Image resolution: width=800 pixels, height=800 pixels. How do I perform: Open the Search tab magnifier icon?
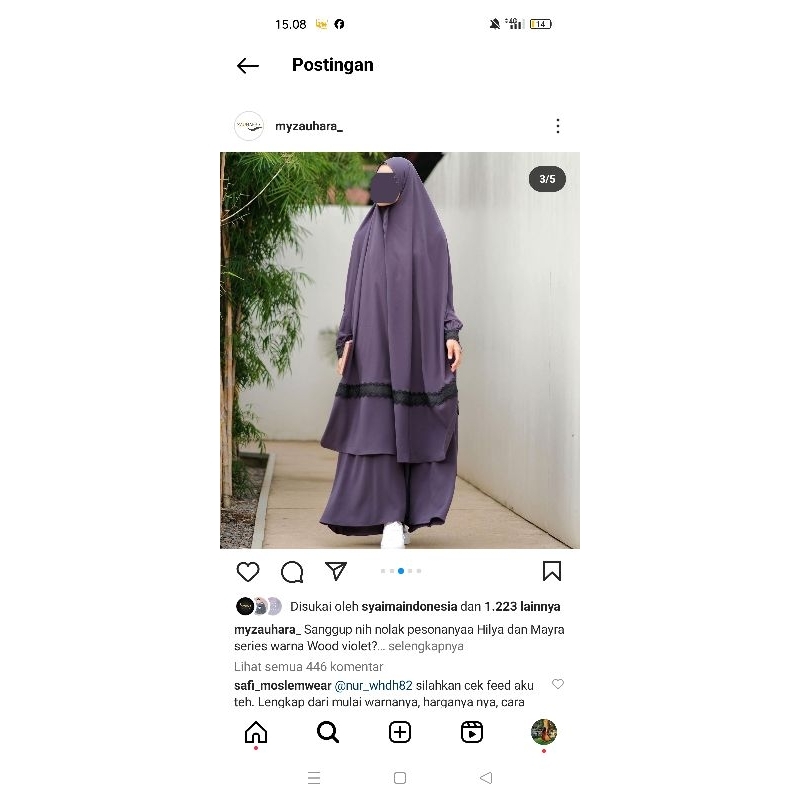(x=328, y=732)
